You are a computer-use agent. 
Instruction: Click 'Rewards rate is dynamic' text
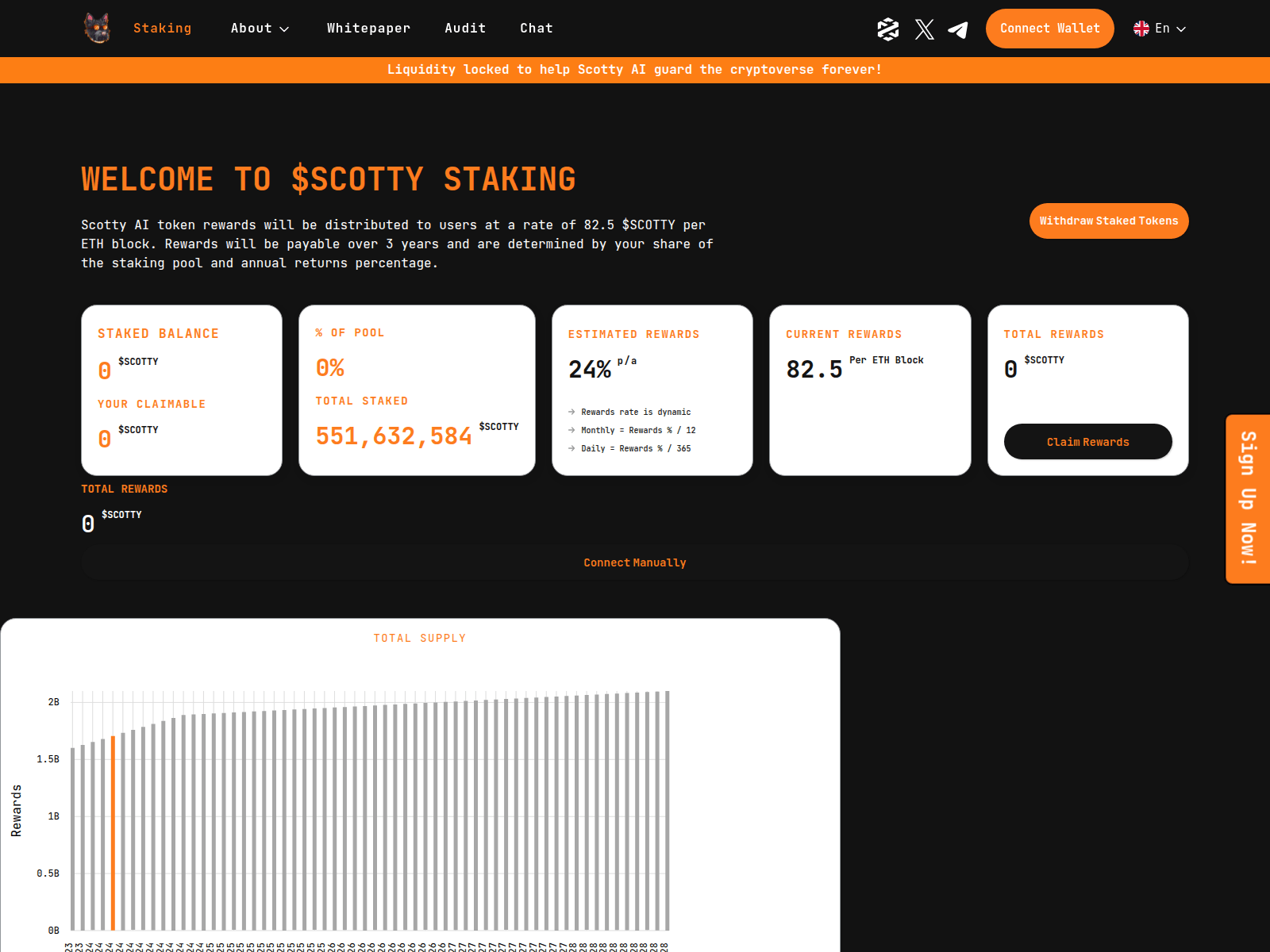[636, 412]
